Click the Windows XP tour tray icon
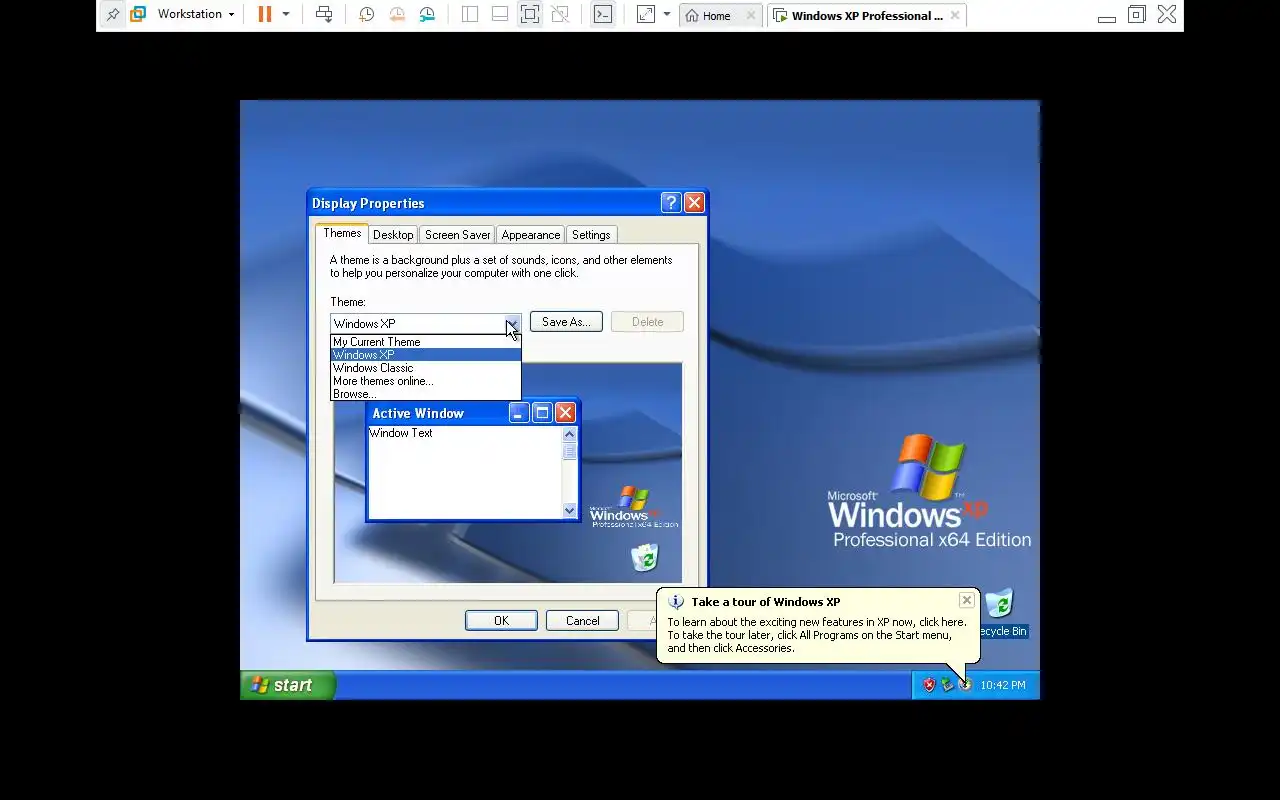Image resolution: width=1280 pixels, height=800 pixels. tap(965, 685)
